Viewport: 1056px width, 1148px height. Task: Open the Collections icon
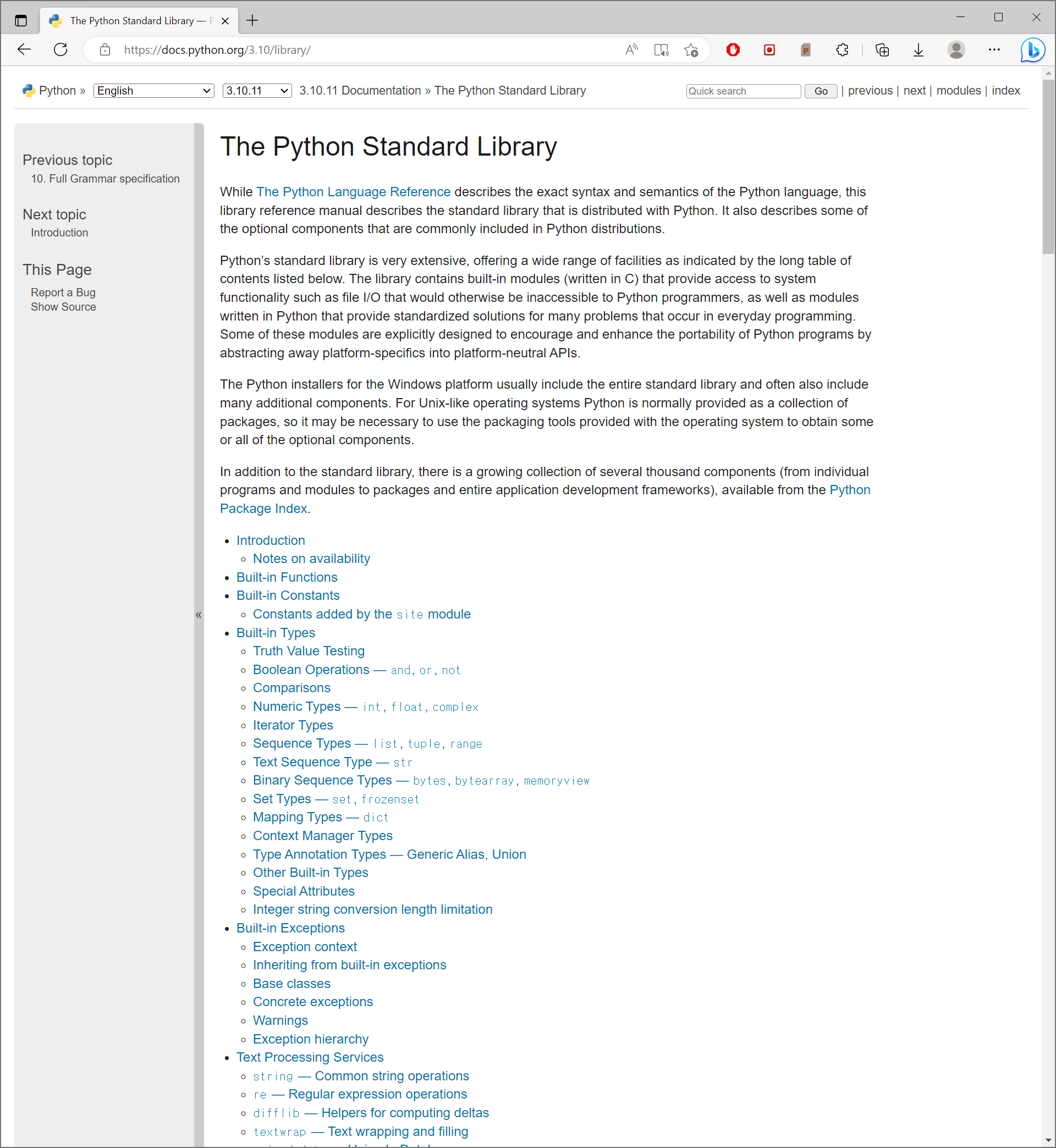(882, 49)
